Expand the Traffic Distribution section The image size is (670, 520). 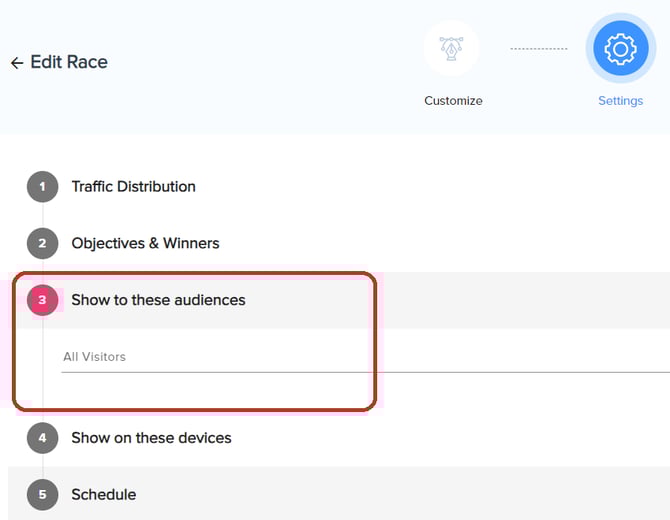[x=133, y=187]
